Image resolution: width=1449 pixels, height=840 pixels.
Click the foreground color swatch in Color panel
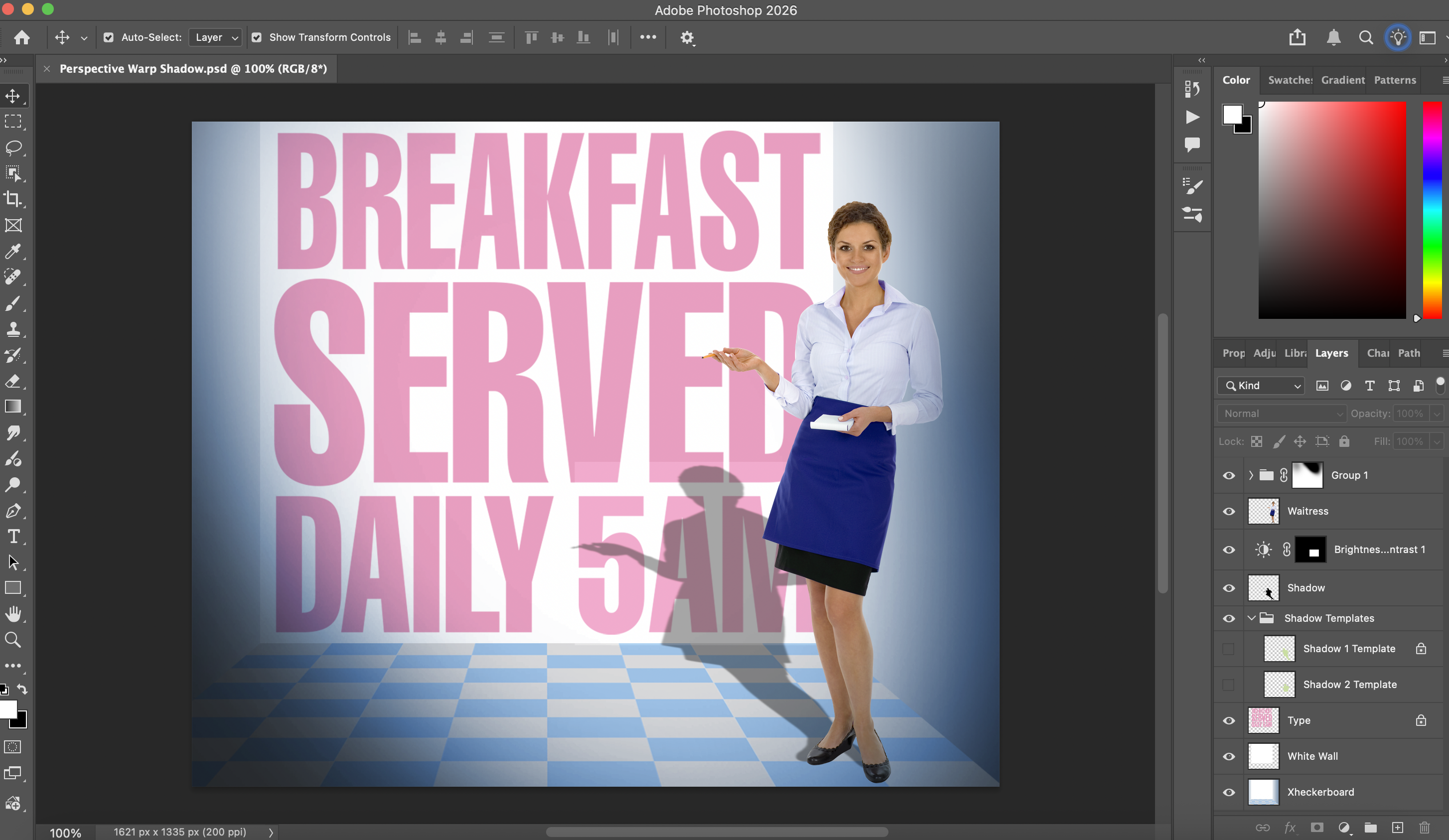(x=1232, y=115)
